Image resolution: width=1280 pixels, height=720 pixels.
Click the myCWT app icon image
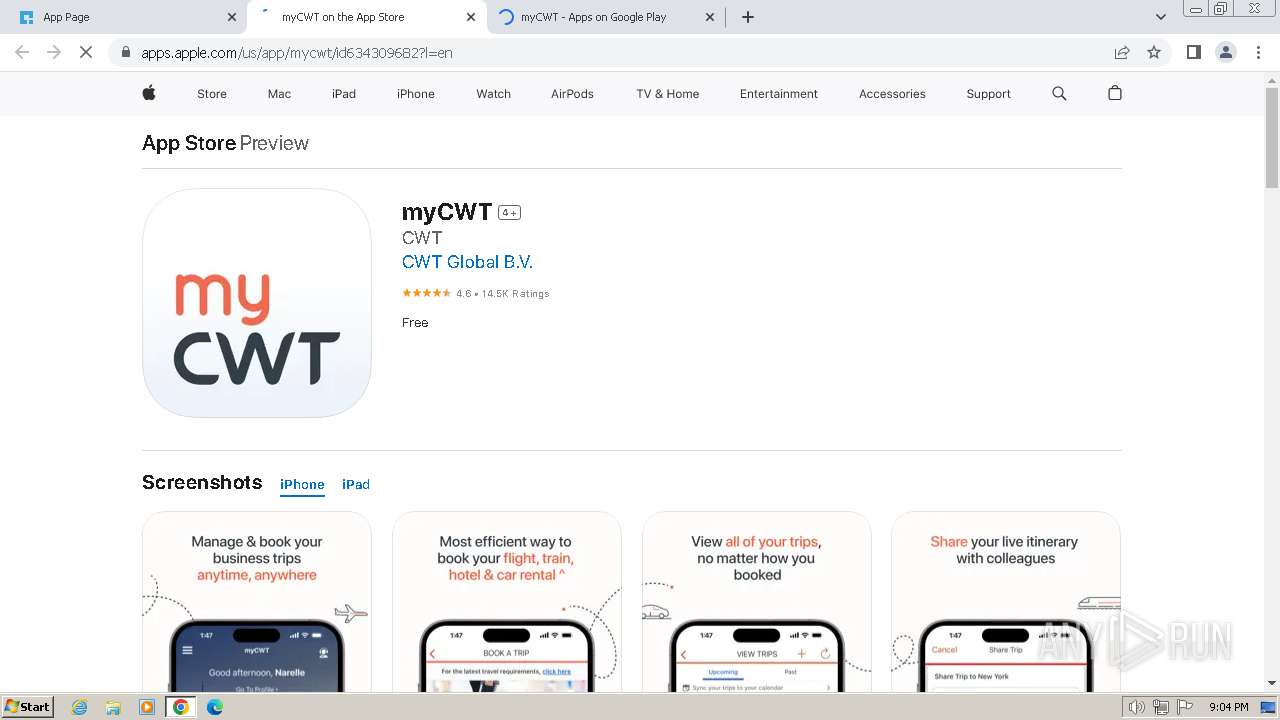pos(257,303)
